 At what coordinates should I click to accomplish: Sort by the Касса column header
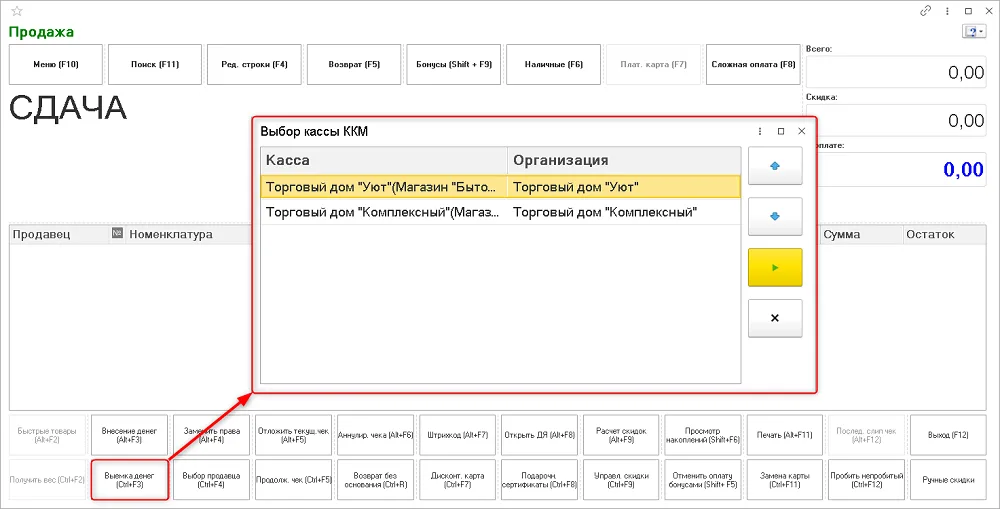click(384, 160)
